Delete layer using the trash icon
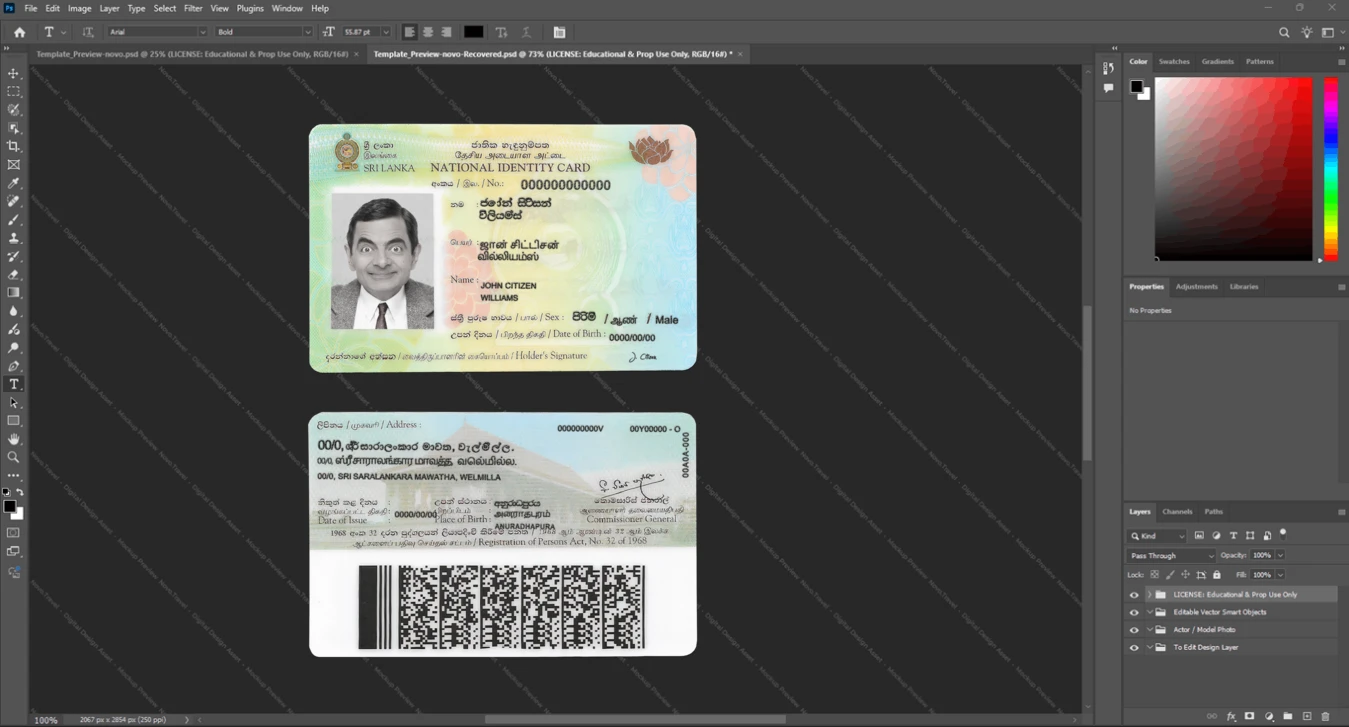The image size is (1349, 727). [1326, 716]
